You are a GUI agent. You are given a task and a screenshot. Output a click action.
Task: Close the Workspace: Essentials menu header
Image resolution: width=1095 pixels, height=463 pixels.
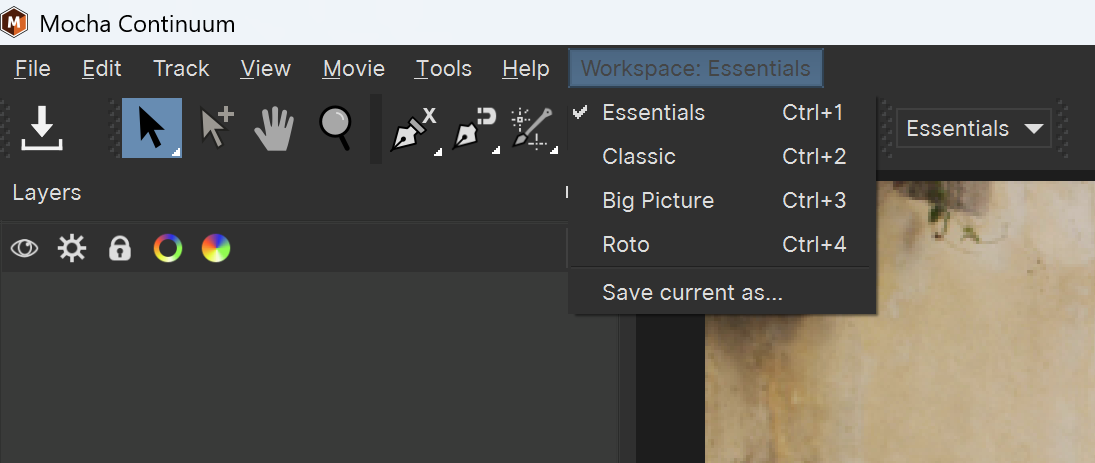pyautogui.click(x=696, y=68)
